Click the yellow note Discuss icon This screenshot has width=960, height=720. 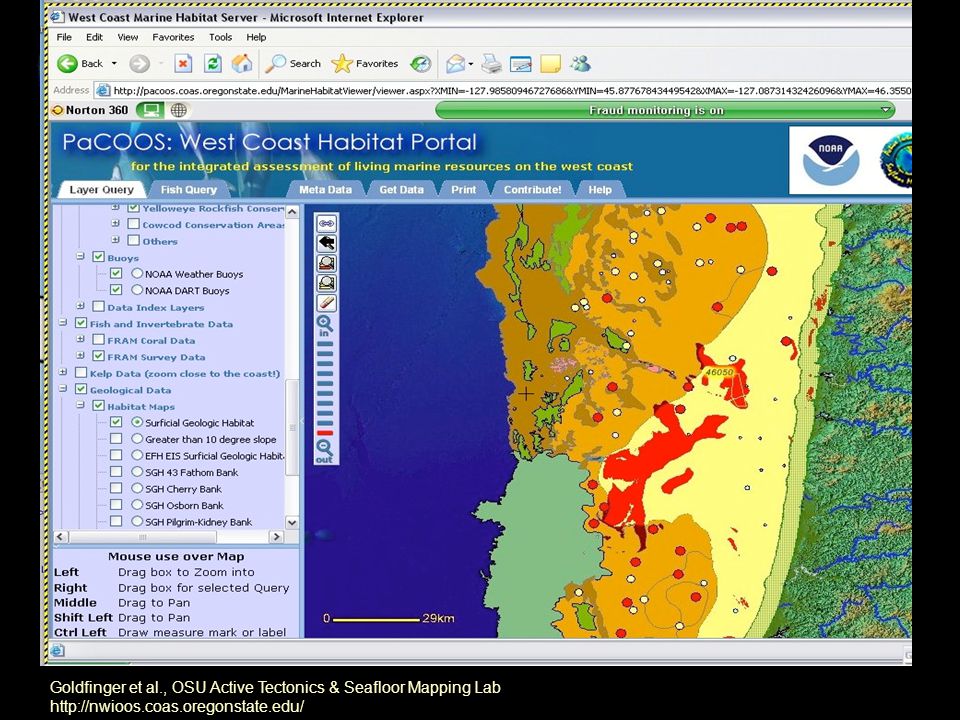click(550, 63)
